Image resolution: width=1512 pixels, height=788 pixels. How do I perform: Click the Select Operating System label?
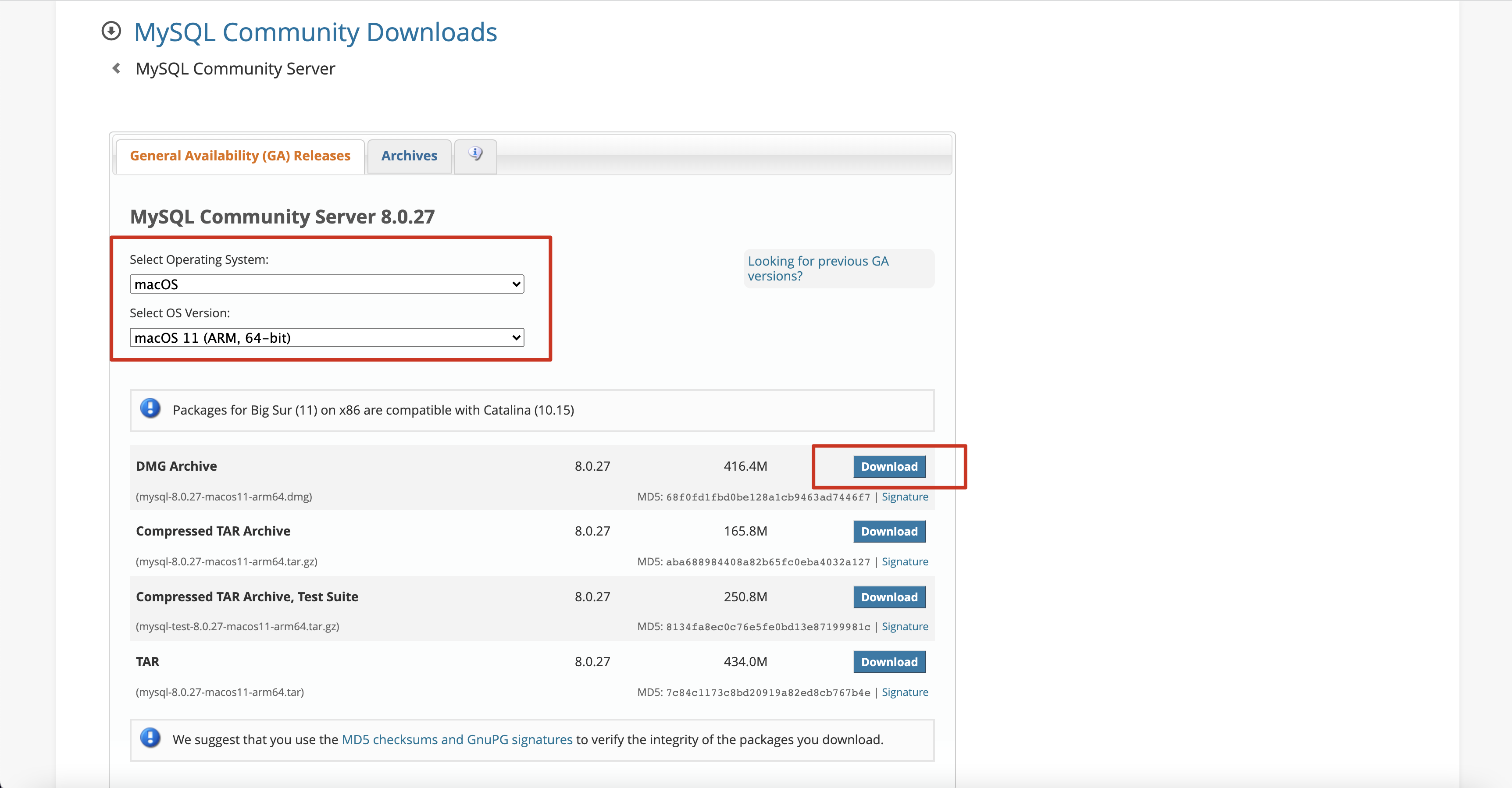[x=199, y=260]
